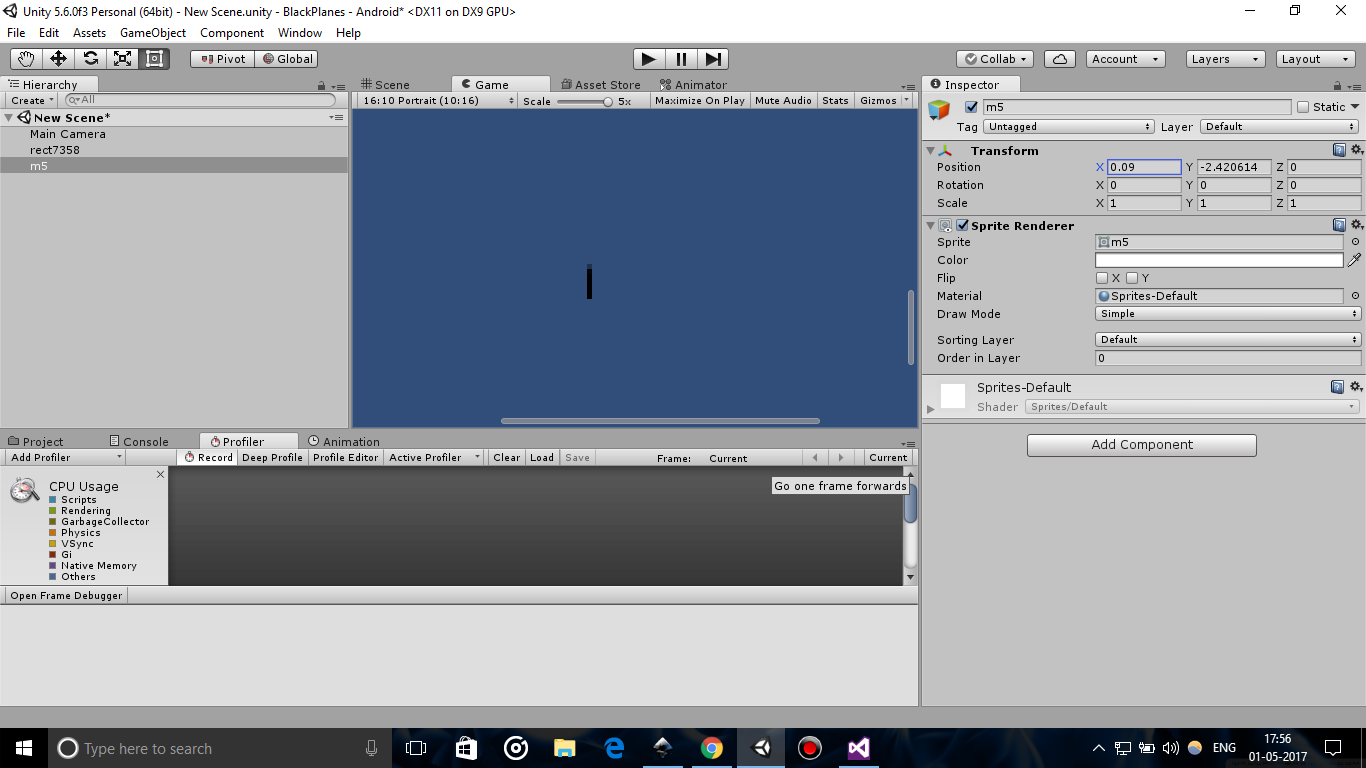Select the Move tool
1366x768 pixels.
pyautogui.click(x=58, y=59)
